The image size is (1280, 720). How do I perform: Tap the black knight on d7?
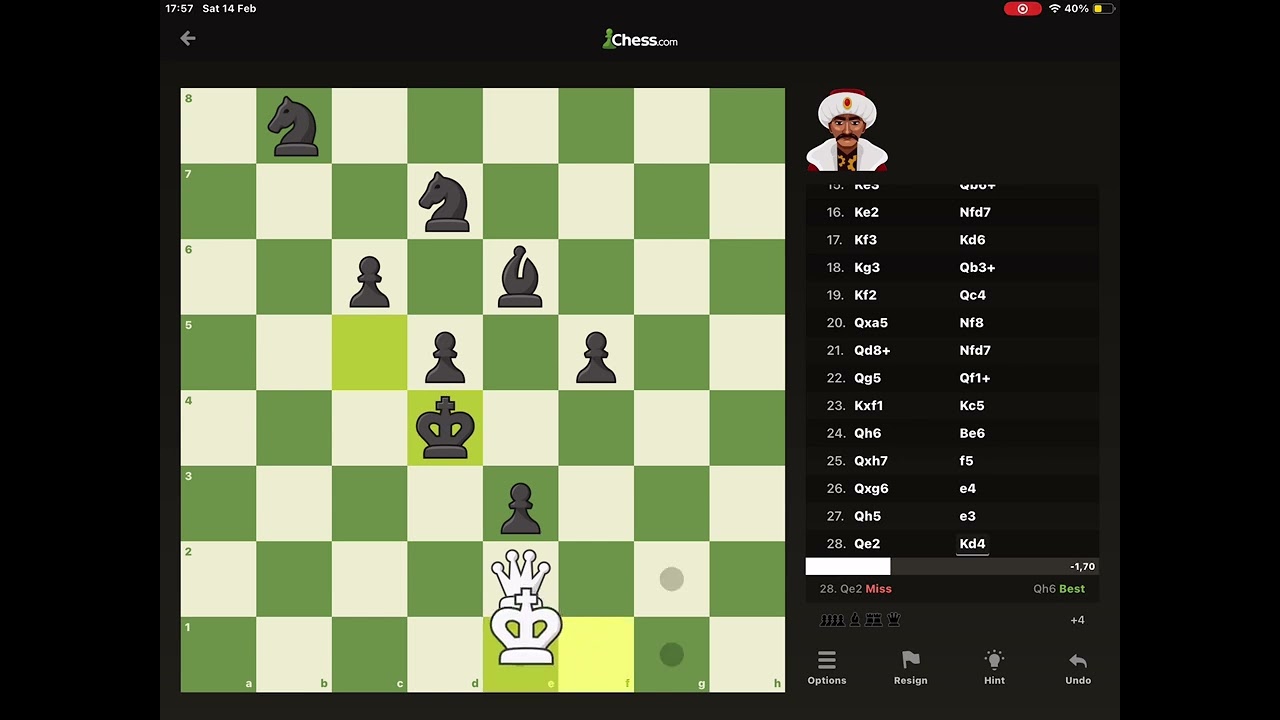click(x=445, y=202)
